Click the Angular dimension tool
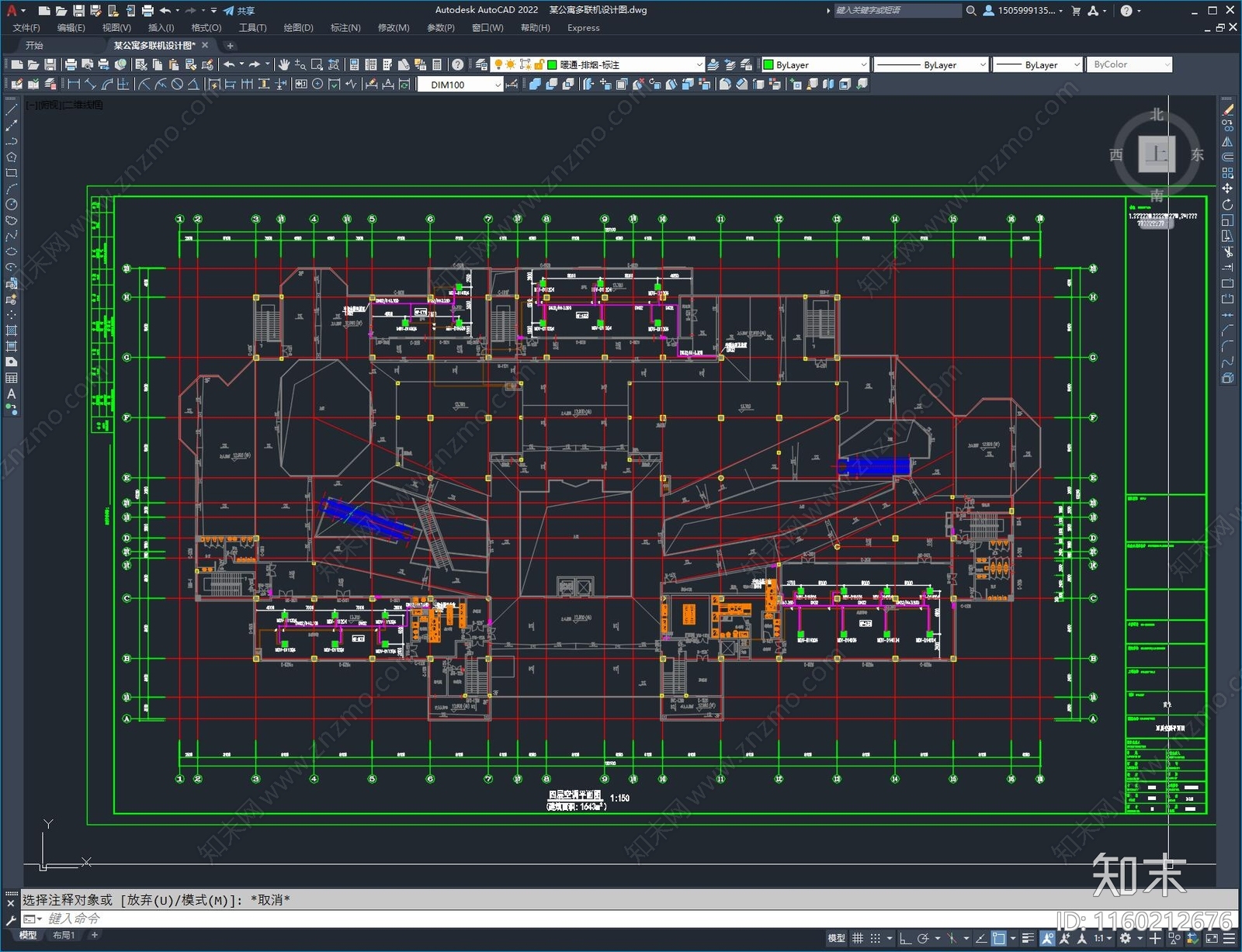 coord(193,85)
